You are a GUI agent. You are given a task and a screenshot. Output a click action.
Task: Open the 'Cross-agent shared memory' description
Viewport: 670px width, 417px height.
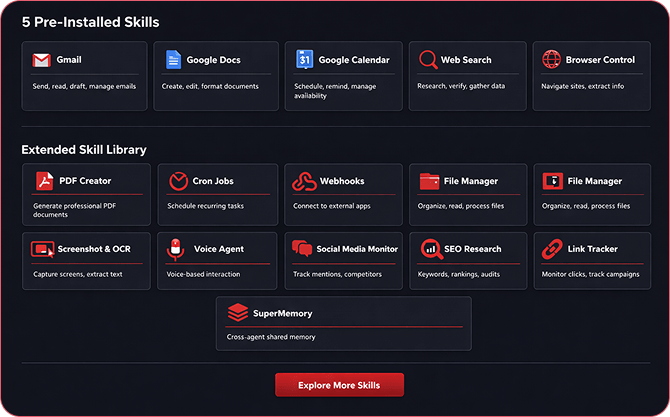(271, 337)
